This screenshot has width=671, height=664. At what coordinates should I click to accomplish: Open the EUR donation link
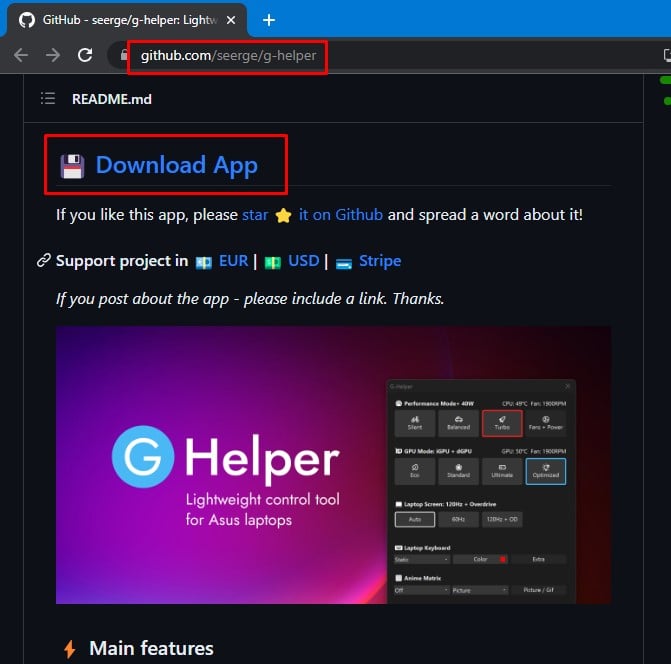[233, 261]
